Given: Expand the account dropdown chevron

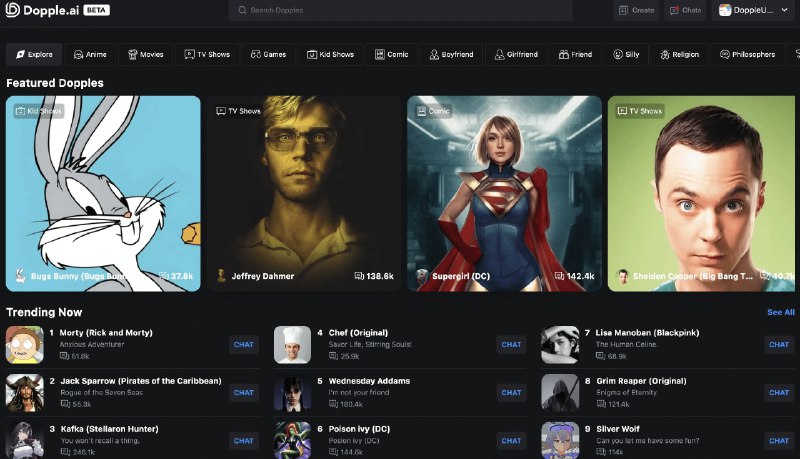Looking at the screenshot, I should (784, 10).
